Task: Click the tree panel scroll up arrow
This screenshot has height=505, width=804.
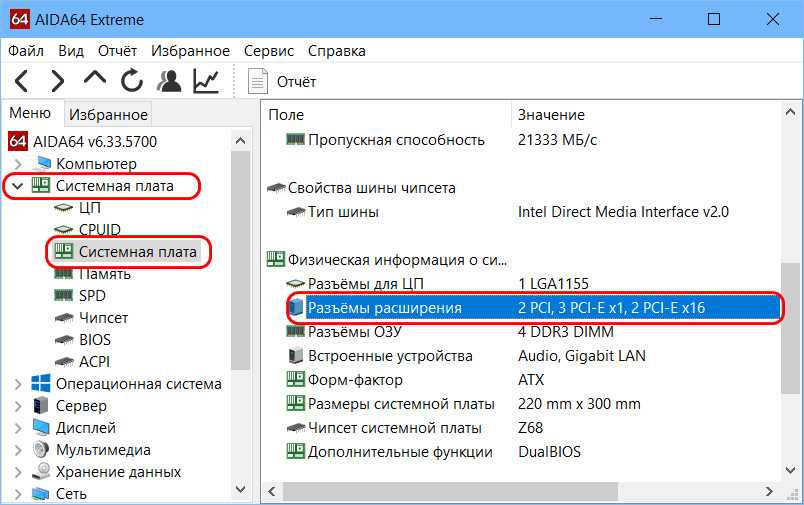Action: coord(240,140)
